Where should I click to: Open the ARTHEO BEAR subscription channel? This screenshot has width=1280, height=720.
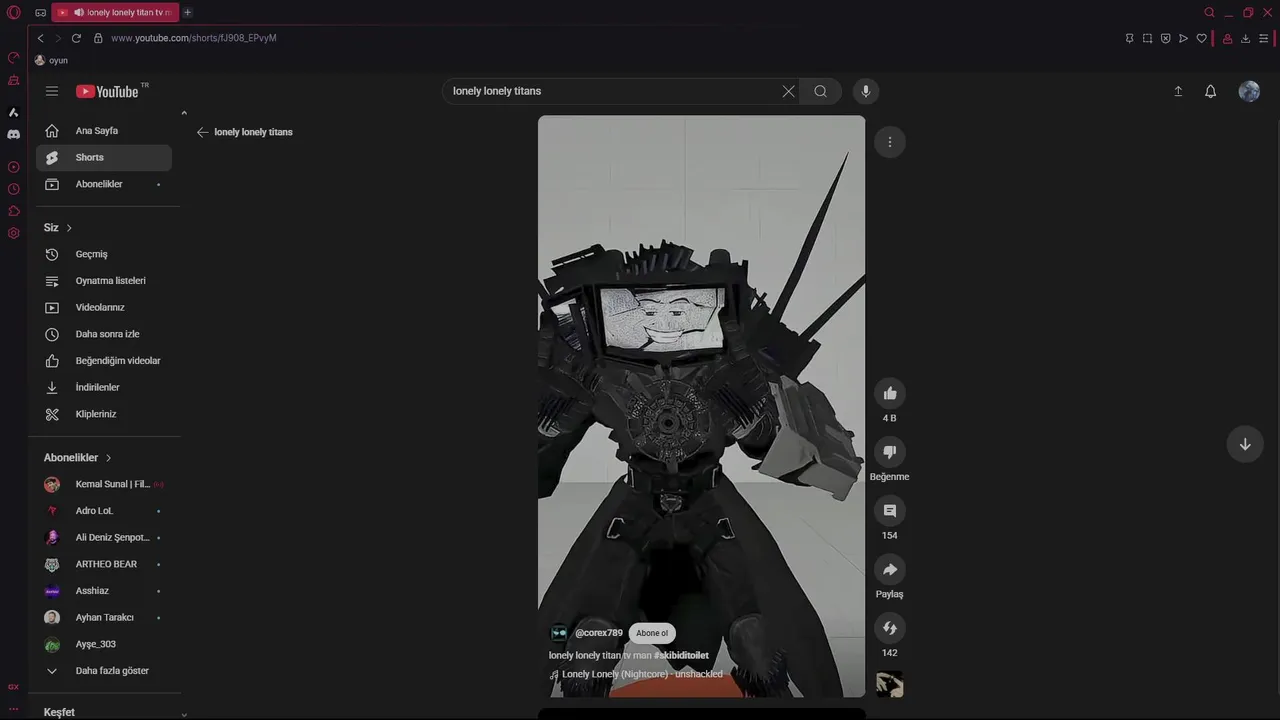click(104, 564)
